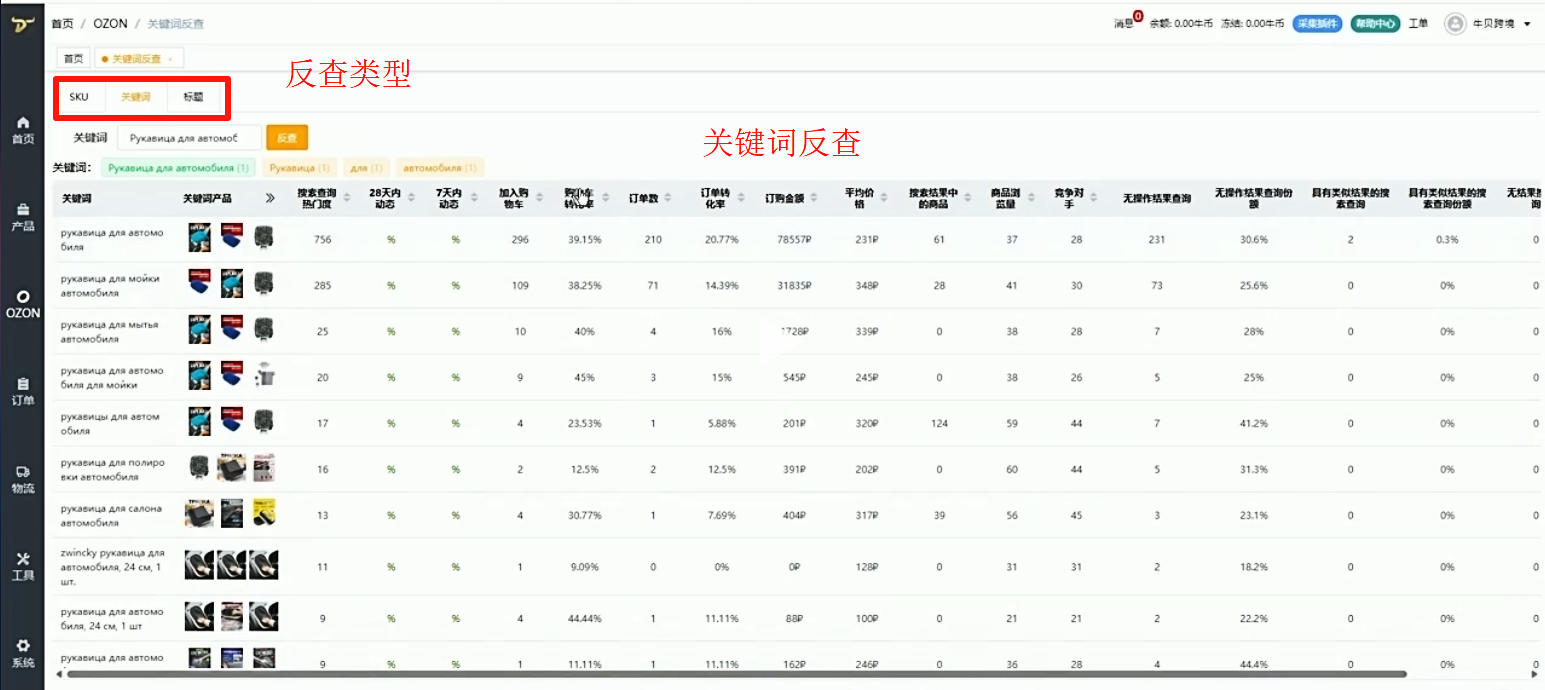
Task: Open the 牛贝跨境 account dropdown
Action: tap(1500, 23)
